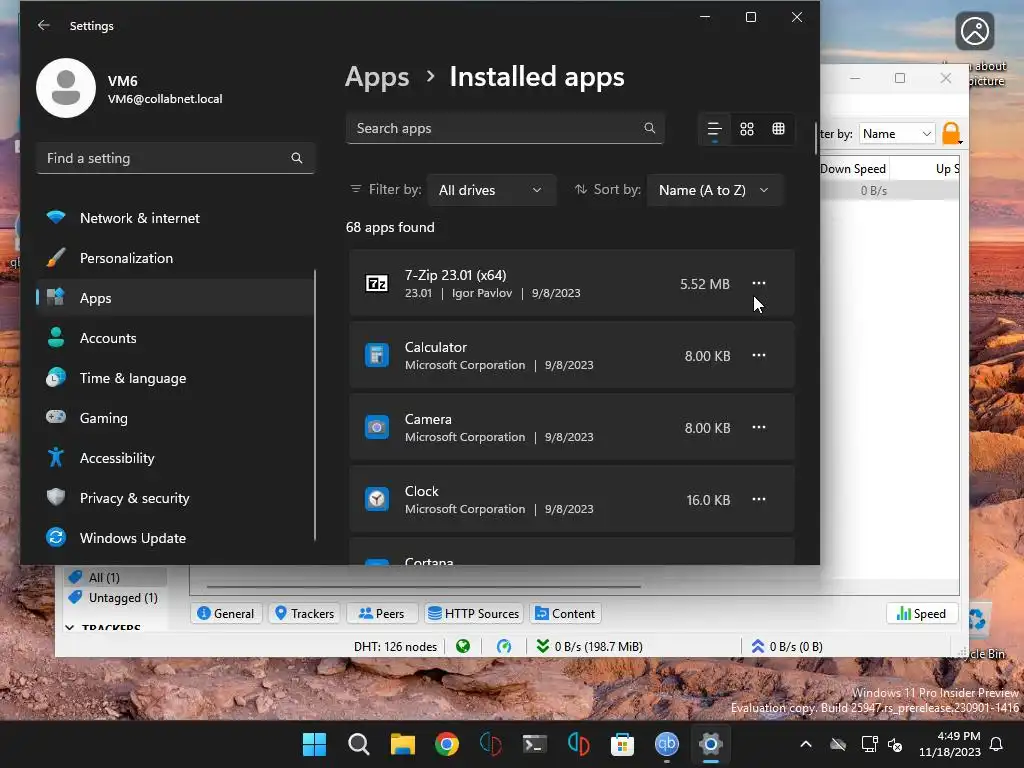This screenshot has width=1024, height=768.
Task: Open the All drives filter dropdown
Action: 491,190
